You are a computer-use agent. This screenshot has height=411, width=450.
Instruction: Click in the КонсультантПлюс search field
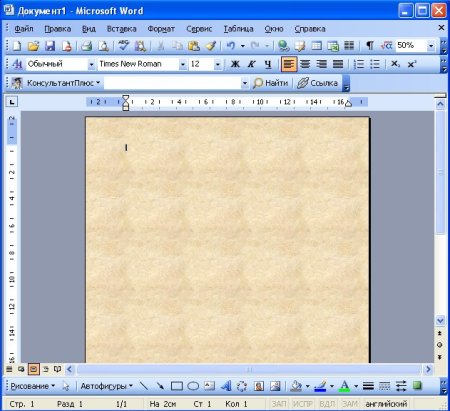click(172, 83)
